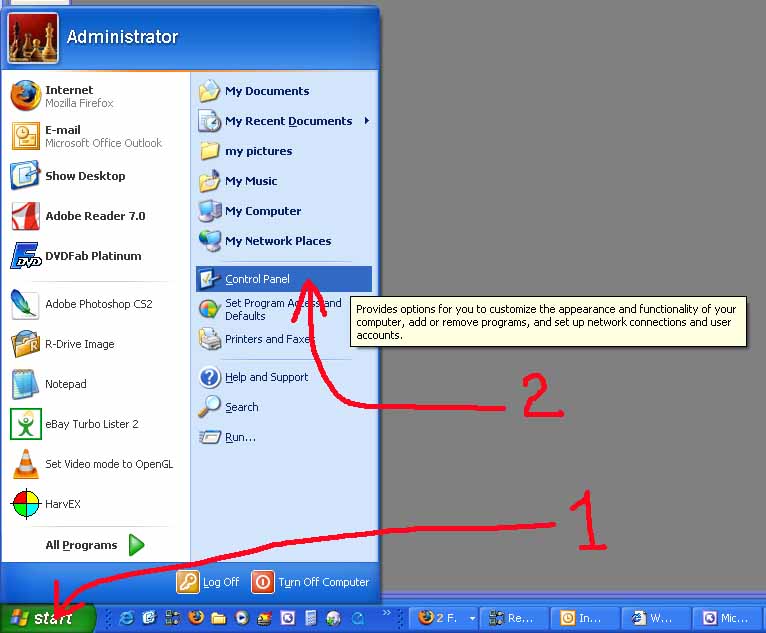Click the 'Mozilla Firefox' subtitle text
Image resolution: width=766 pixels, height=633 pixels.
coord(79,103)
